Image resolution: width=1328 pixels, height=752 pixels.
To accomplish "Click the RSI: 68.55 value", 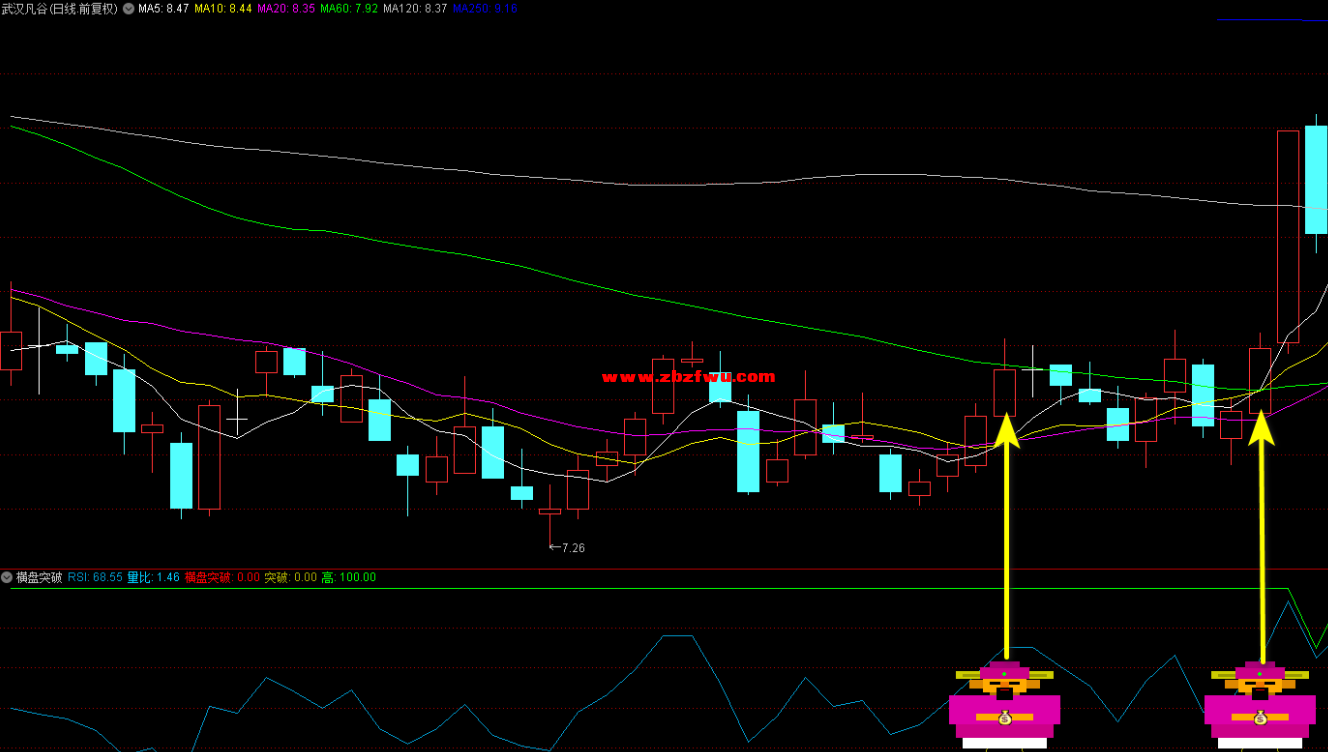I will click(95, 577).
